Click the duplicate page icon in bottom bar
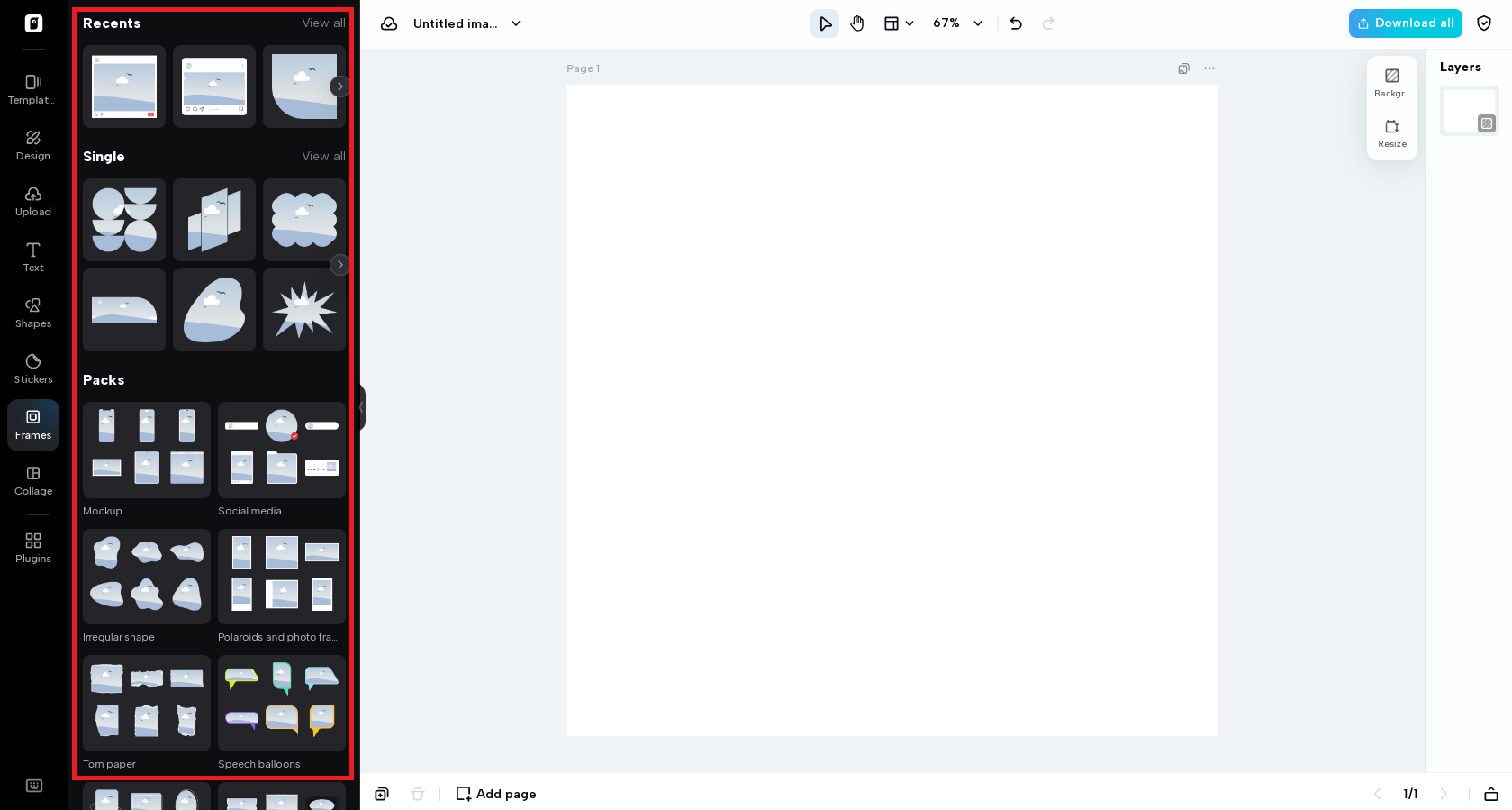The height and width of the screenshot is (810, 1512). pyautogui.click(x=382, y=794)
